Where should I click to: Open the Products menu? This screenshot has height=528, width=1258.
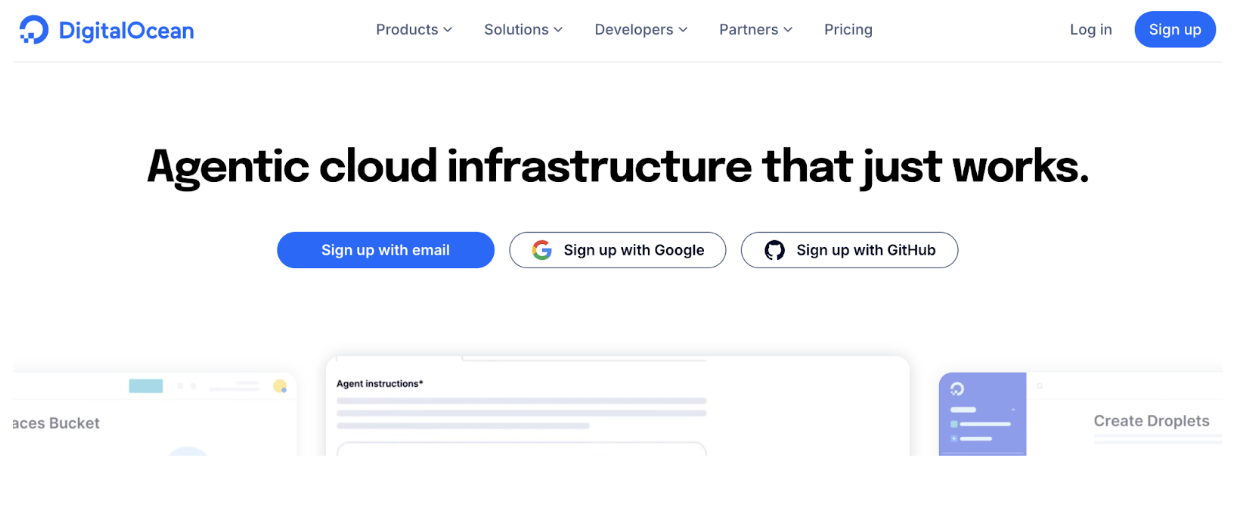click(x=414, y=30)
